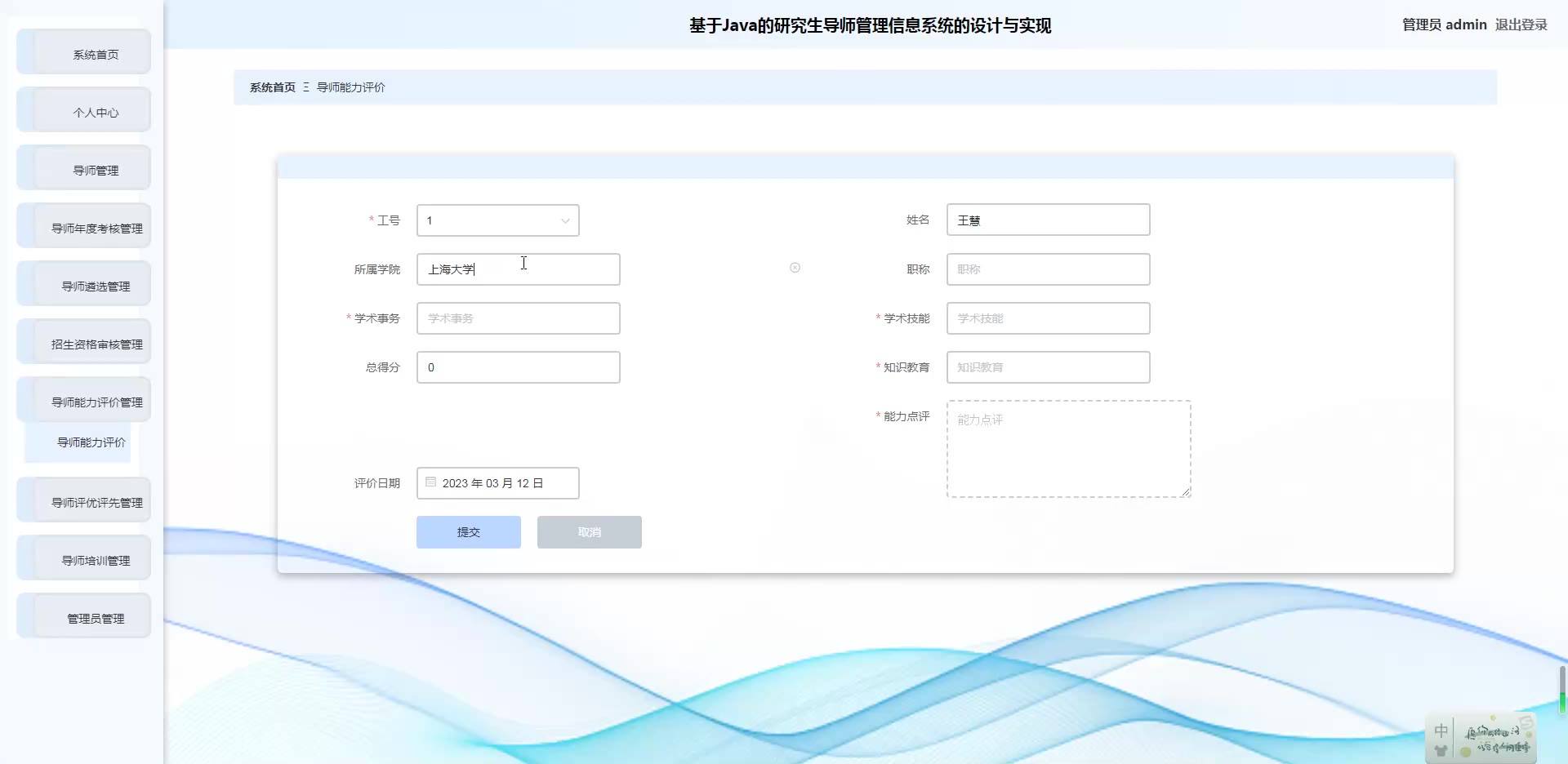This screenshot has width=1568, height=764.
Task: Click the 学术技能 input field
Action: coord(1049,318)
